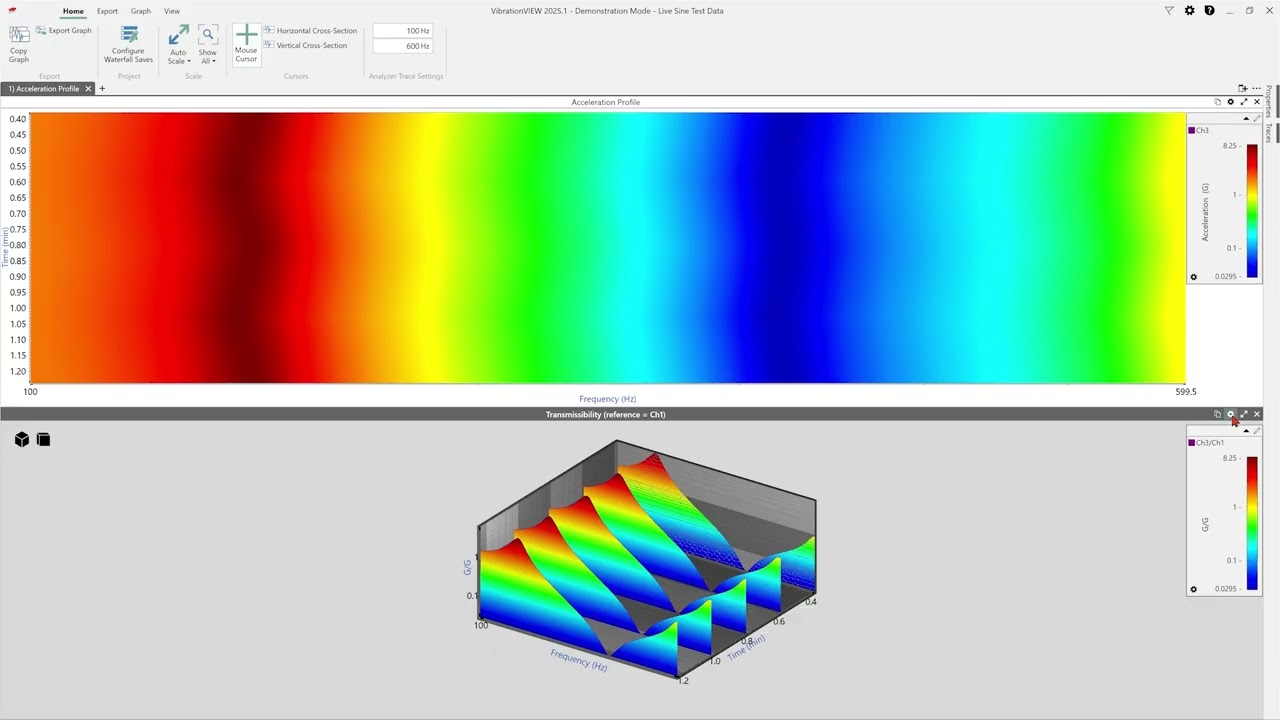Click the Home tab

coord(73,11)
